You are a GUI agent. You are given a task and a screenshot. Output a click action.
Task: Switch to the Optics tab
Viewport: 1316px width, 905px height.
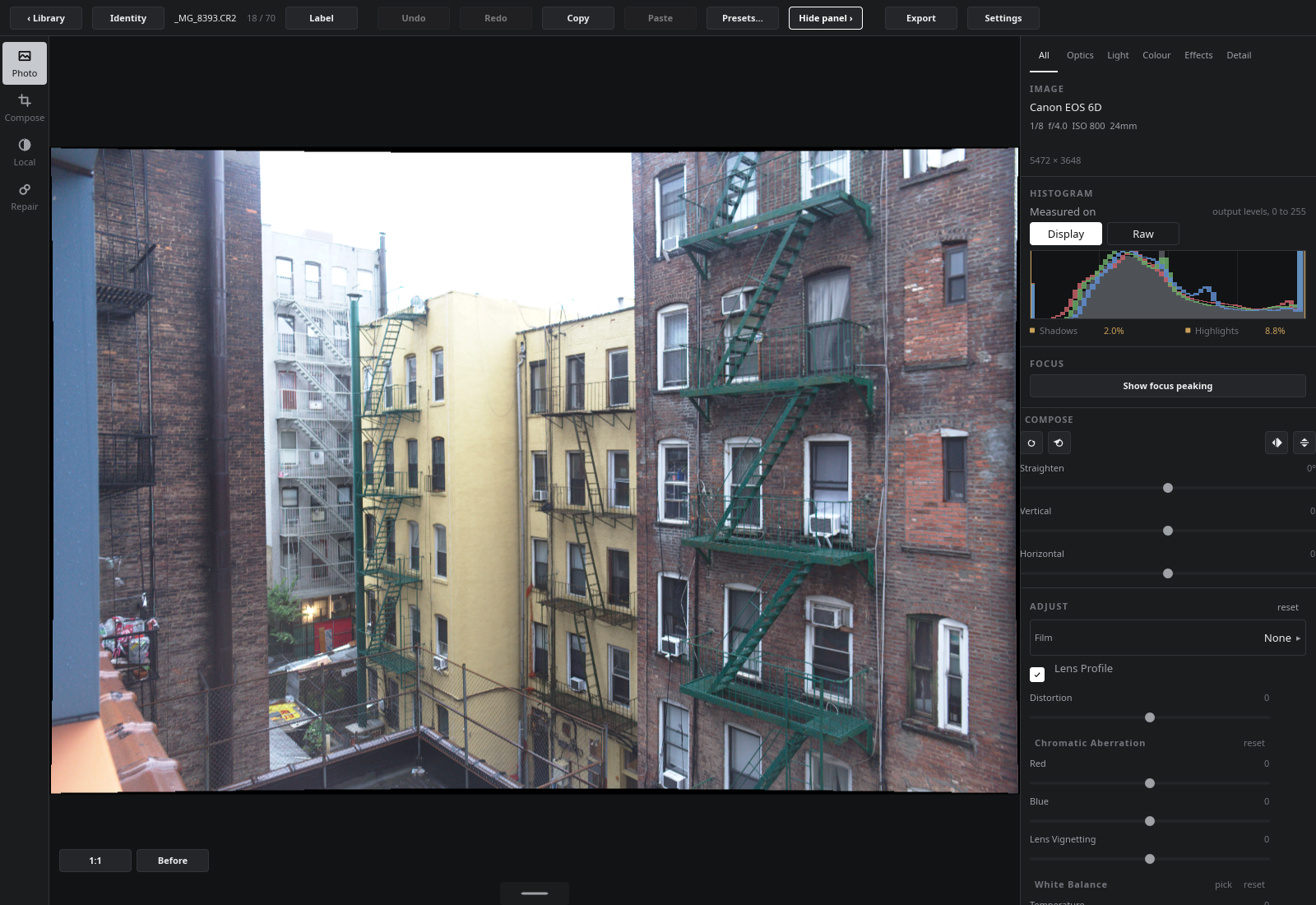point(1080,55)
